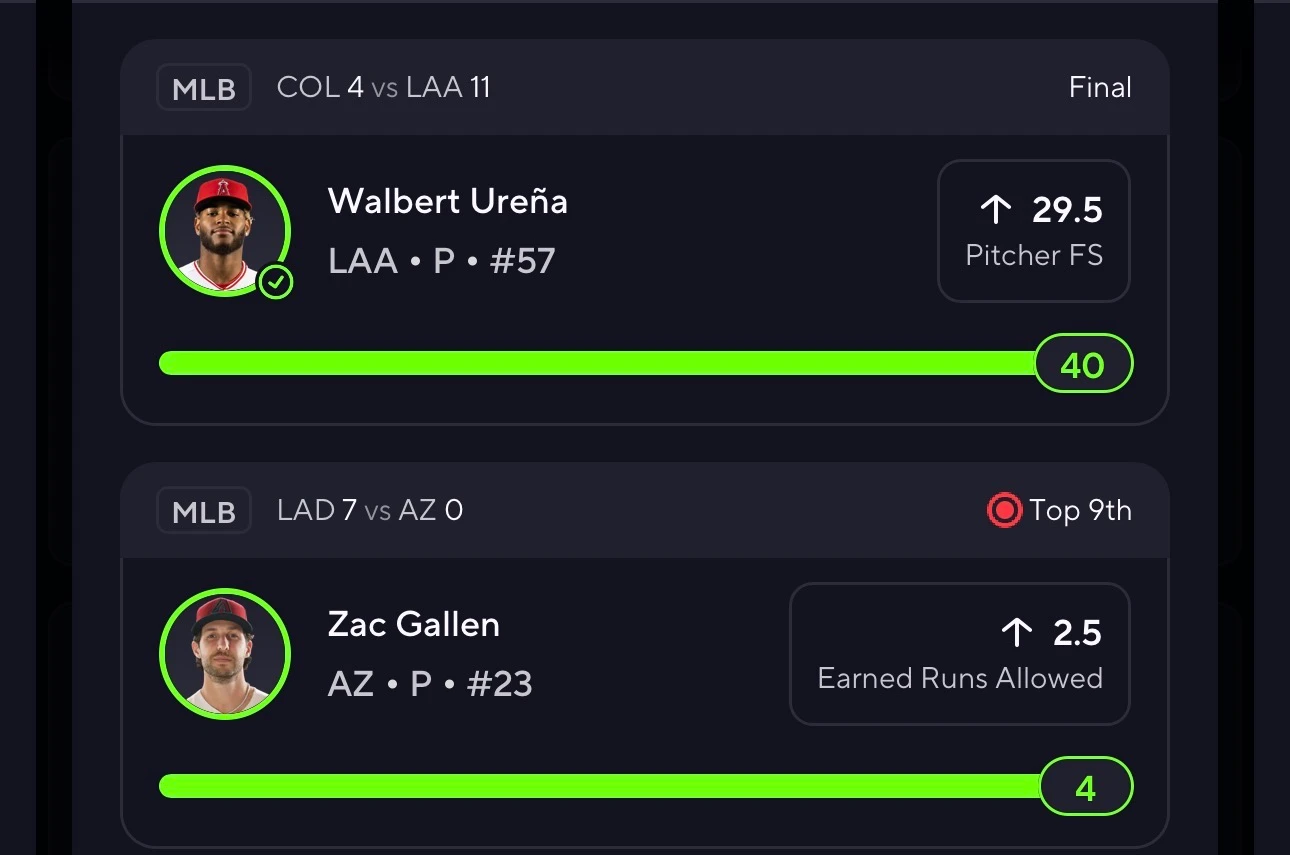Click the up arrow beside 2.5
Screen dimensions: 1290x855
pos(1016,632)
